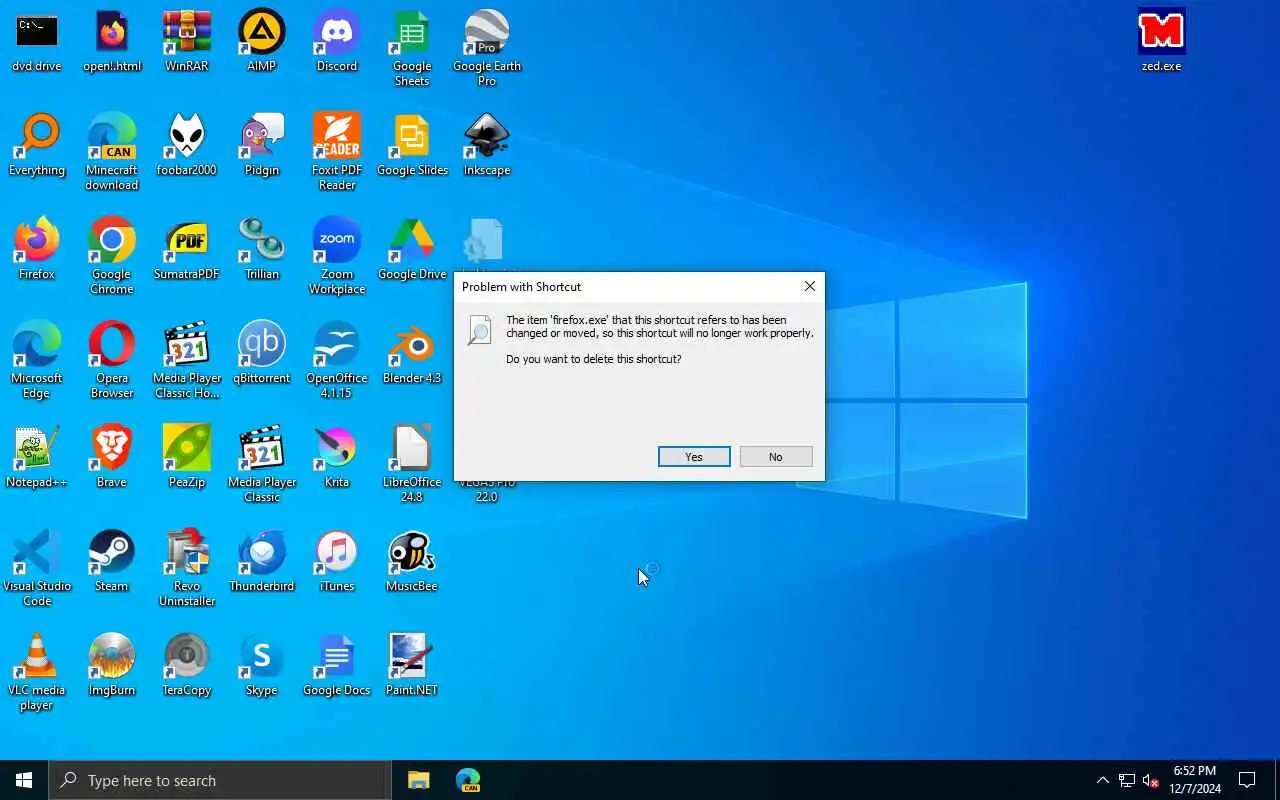Screen dimensions: 1280x800
Task: Select the PeaZip shortcut
Action: (187, 458)
